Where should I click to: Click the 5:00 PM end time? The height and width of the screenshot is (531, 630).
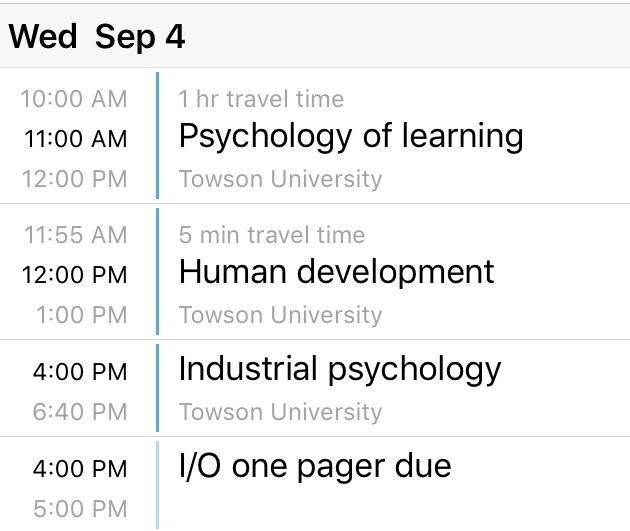pos(80,507)
